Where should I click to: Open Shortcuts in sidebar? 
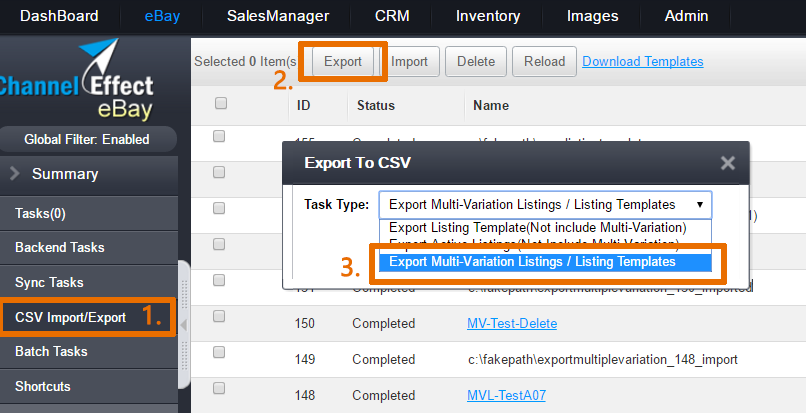click(88, 386)
